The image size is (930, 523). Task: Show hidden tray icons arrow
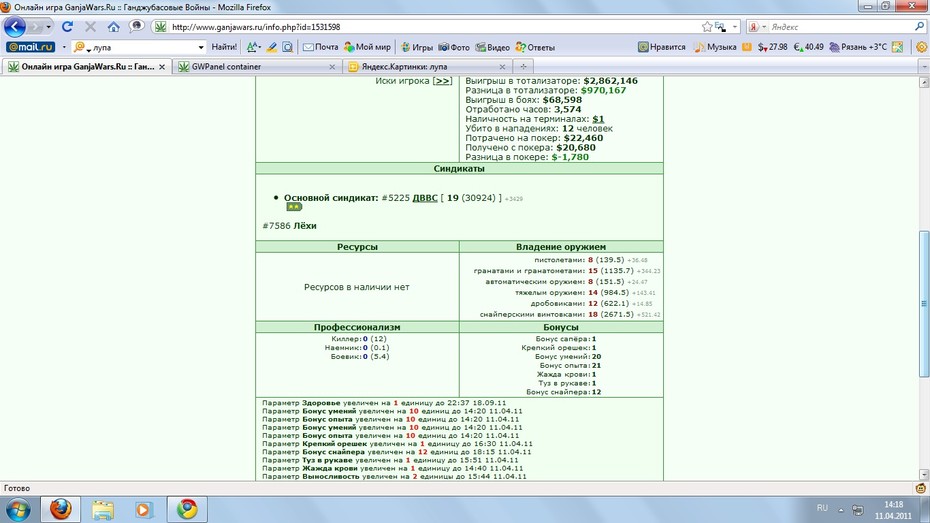coord(840,509)
